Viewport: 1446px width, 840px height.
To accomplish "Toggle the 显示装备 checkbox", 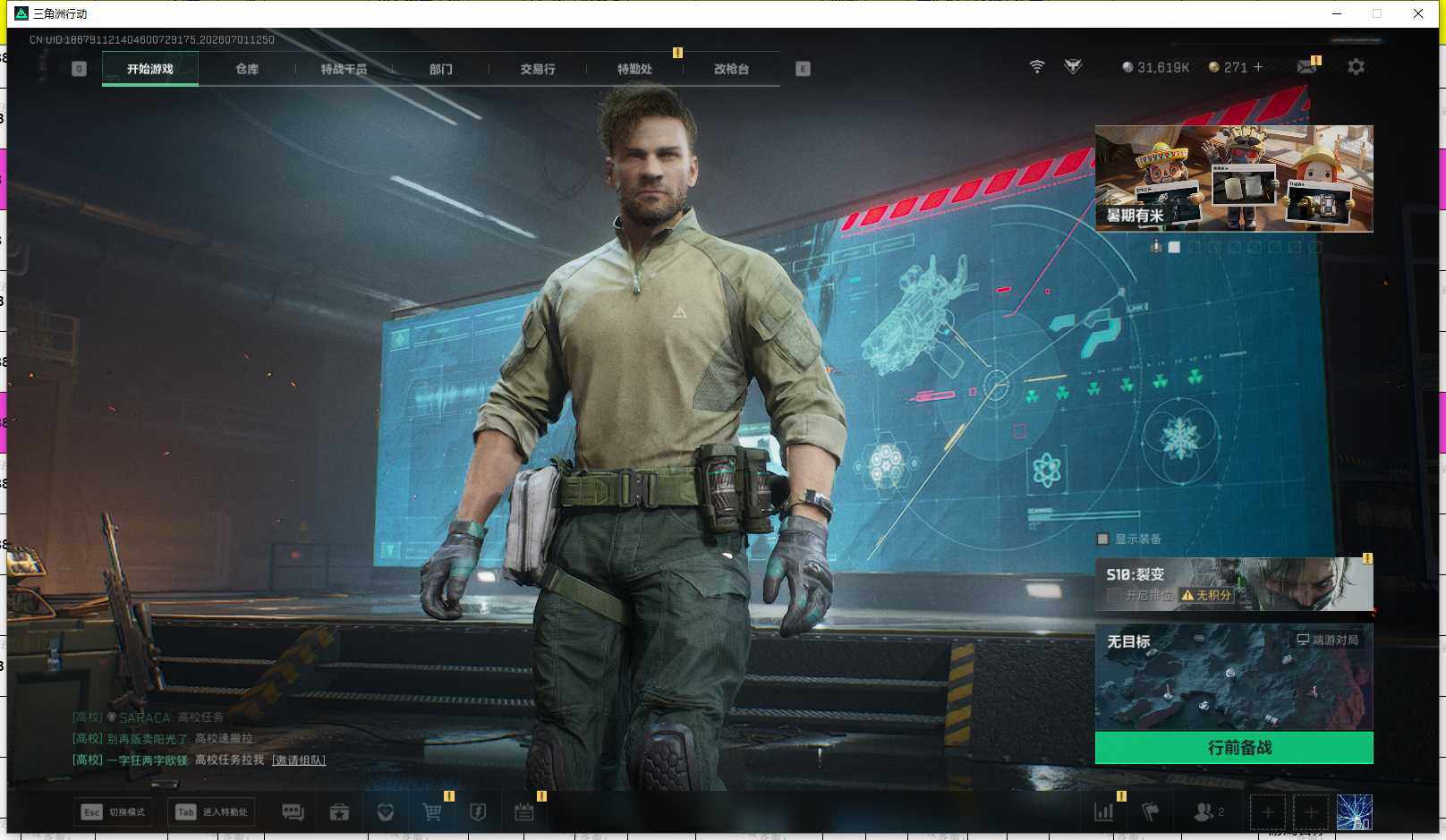I will 1103,539.
